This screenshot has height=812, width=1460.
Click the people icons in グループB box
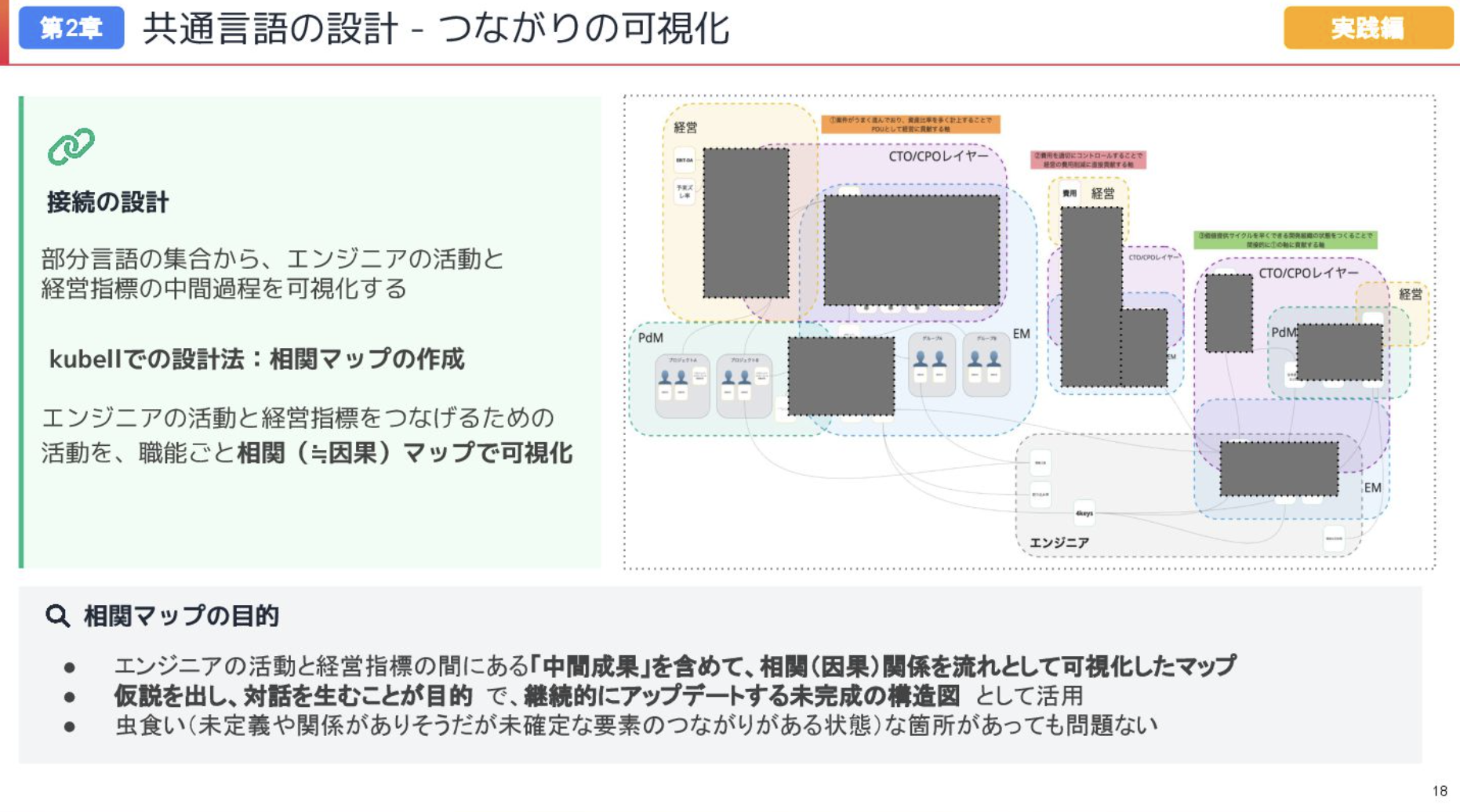[x=984, y=359]
